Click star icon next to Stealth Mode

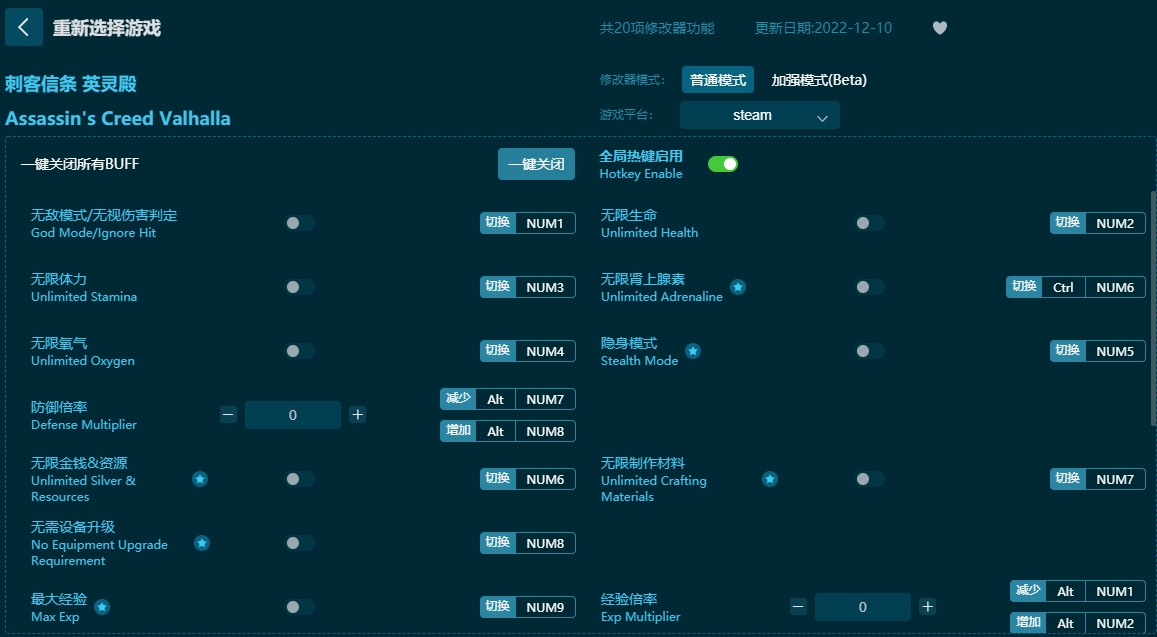(693, 351)
